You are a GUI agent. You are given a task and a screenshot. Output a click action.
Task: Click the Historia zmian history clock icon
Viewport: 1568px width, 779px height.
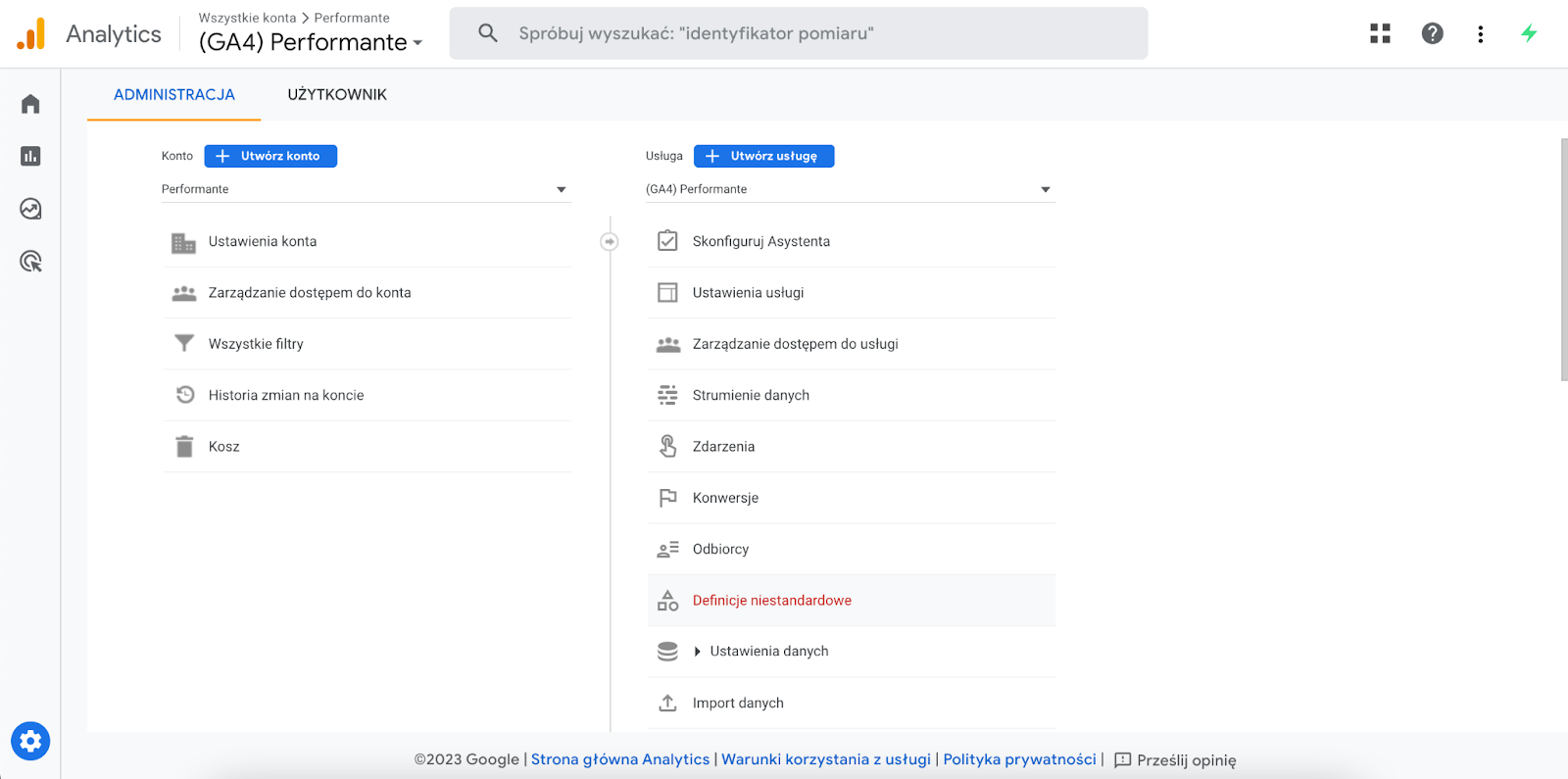(185, 395)
